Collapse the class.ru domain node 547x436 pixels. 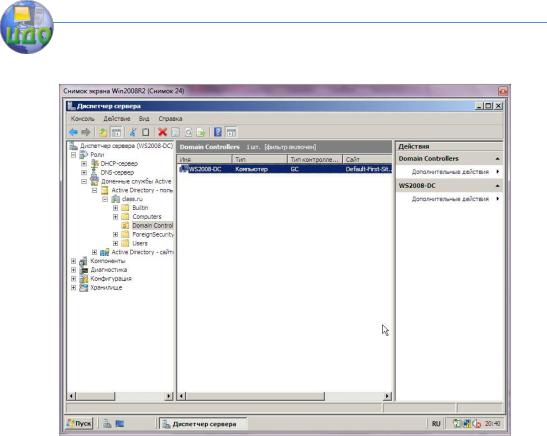105,199
